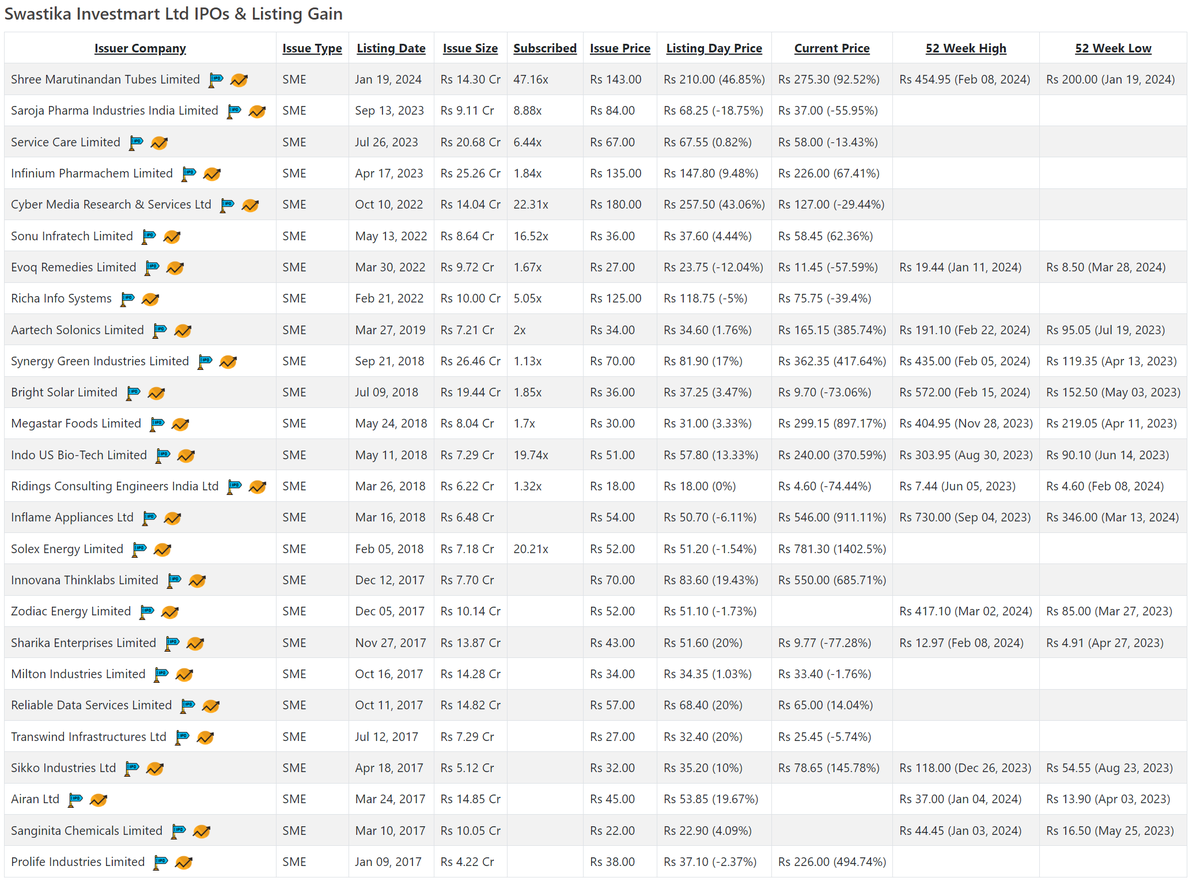Screen dimensions: 1200x885
Task: Open the Aartech Solonics Limited company name
Action: tap(77, 330)
